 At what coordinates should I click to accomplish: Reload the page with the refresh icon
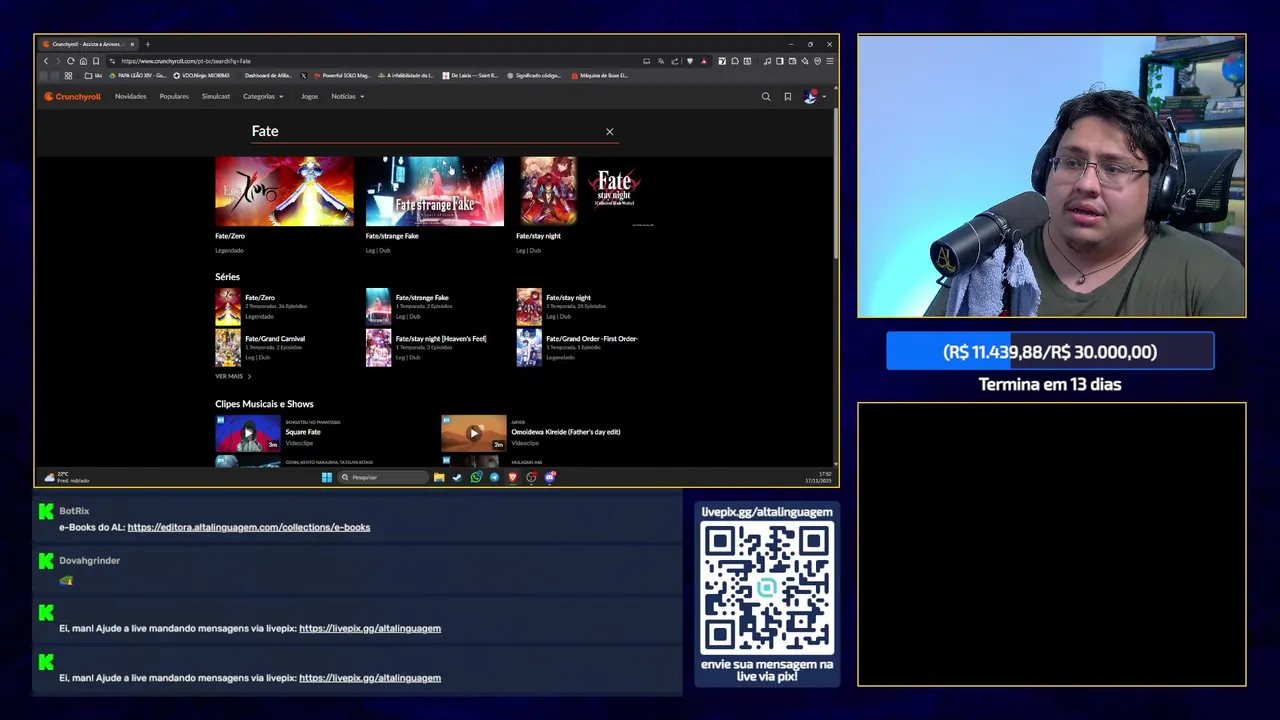click(70, 61)
